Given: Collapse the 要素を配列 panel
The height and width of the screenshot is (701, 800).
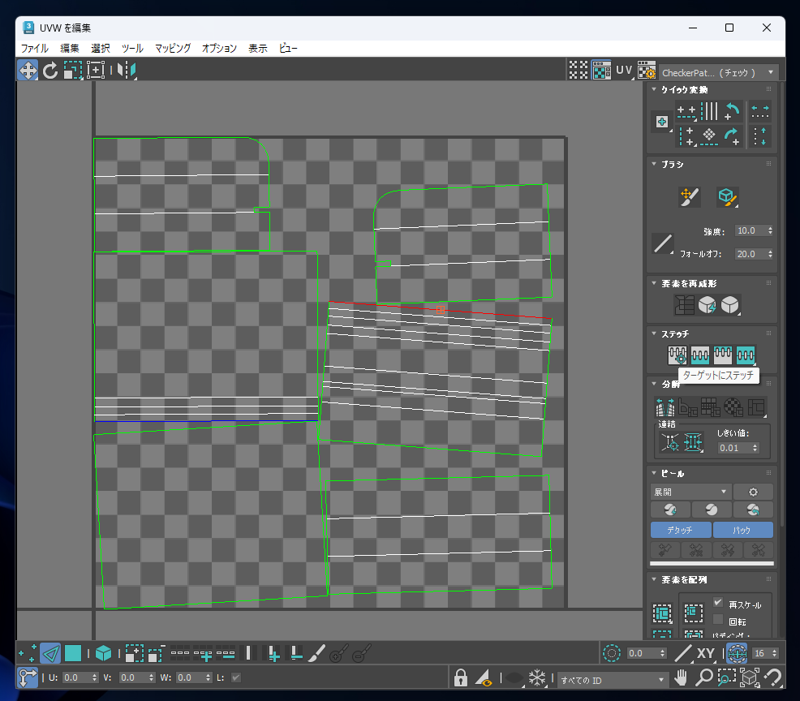Looking at the screenshot, I should (654, 579).
